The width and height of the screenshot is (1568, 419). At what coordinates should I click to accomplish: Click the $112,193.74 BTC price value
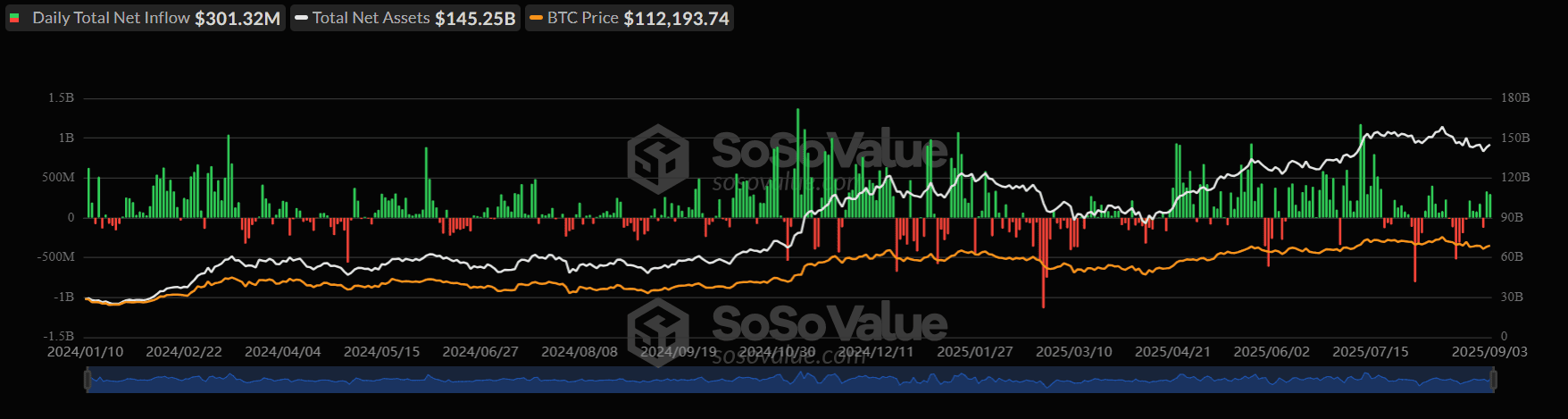click(x=676, y=18)
